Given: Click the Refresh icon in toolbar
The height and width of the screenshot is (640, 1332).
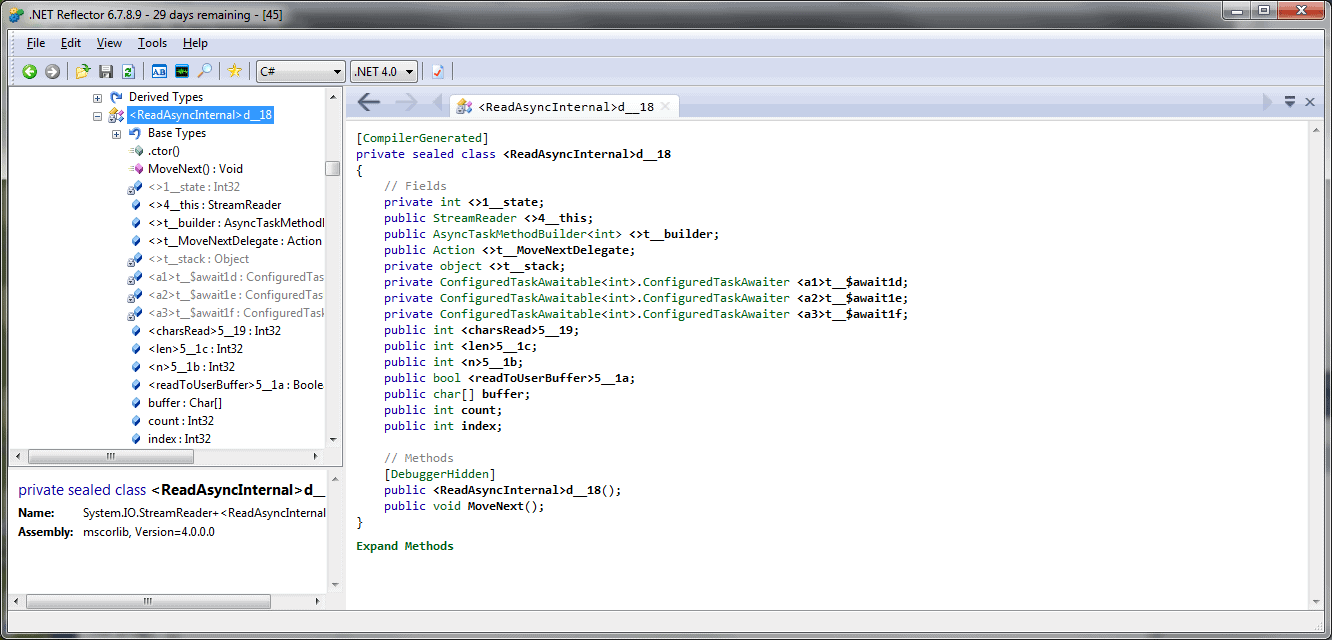Looking at the screenshot, I should point(128,71).
